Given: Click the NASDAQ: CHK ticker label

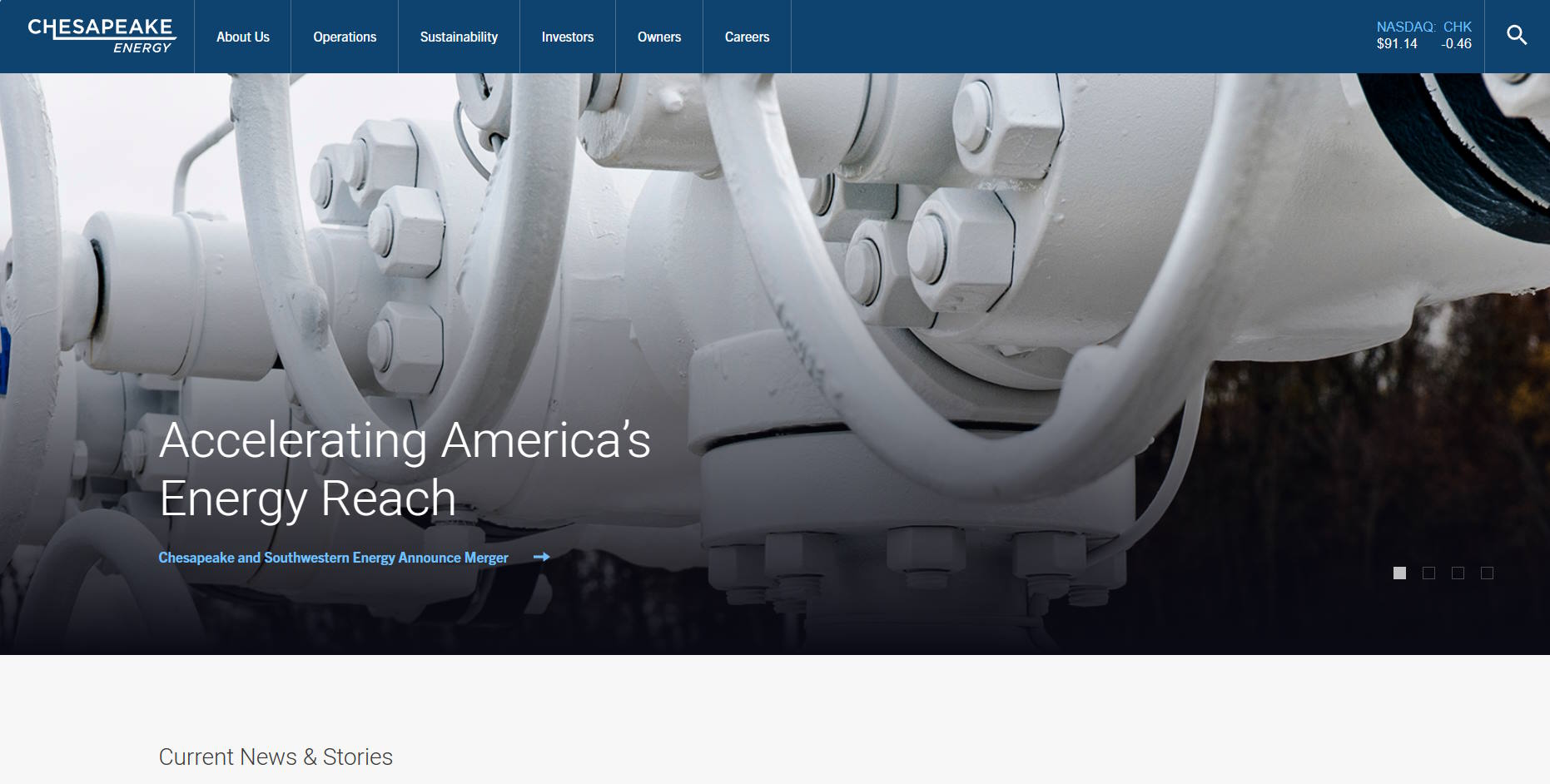Looking at the screenshot, I should tap(1423, 27).
